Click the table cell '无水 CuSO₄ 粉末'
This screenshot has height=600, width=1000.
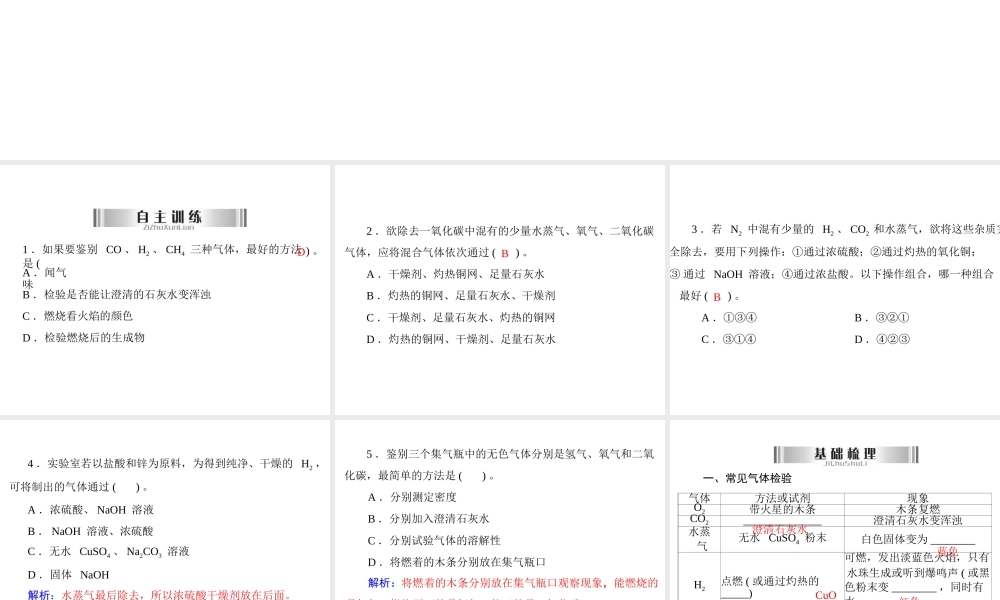783,538
